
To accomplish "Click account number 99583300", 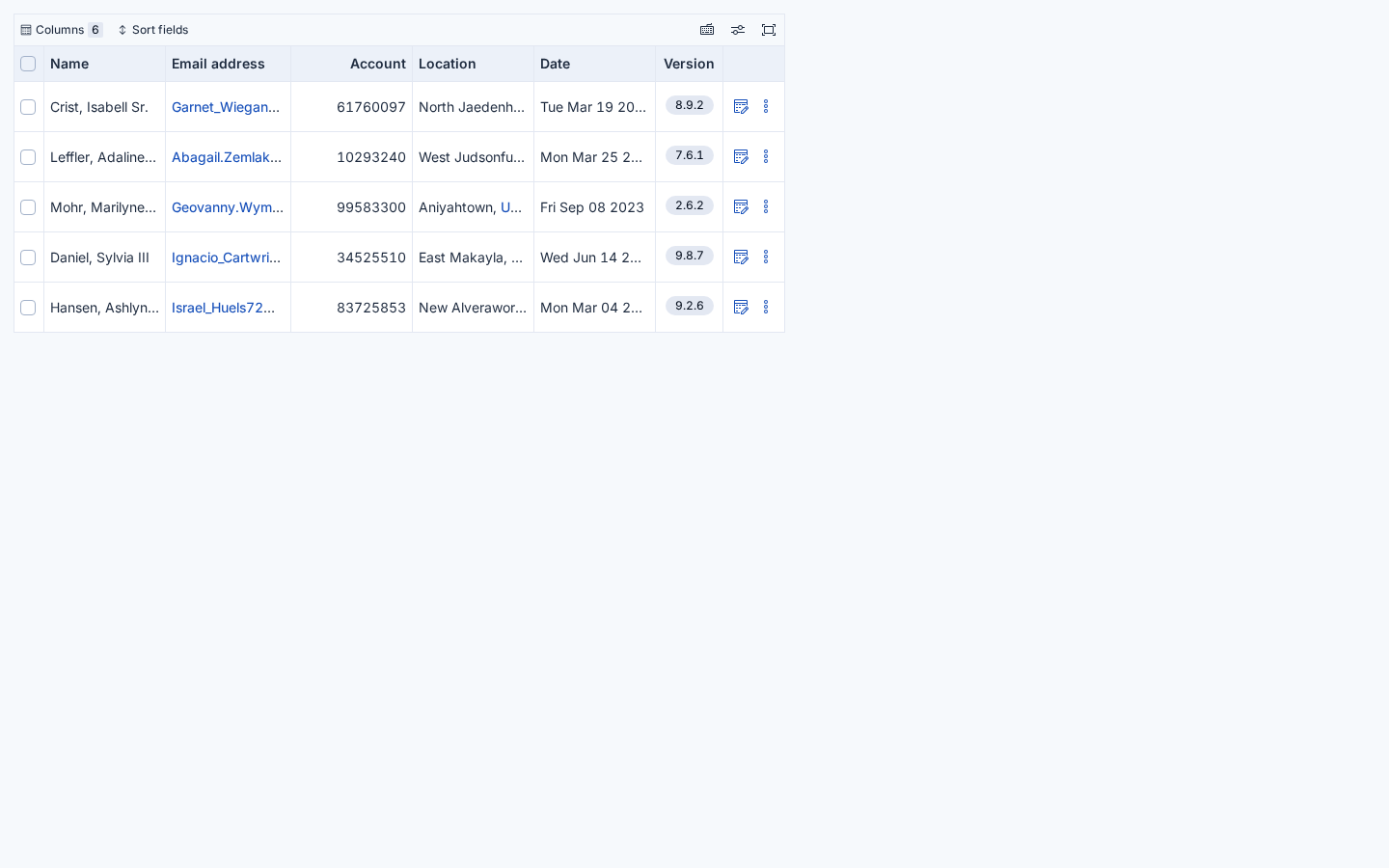I will [x=371, y=207].
